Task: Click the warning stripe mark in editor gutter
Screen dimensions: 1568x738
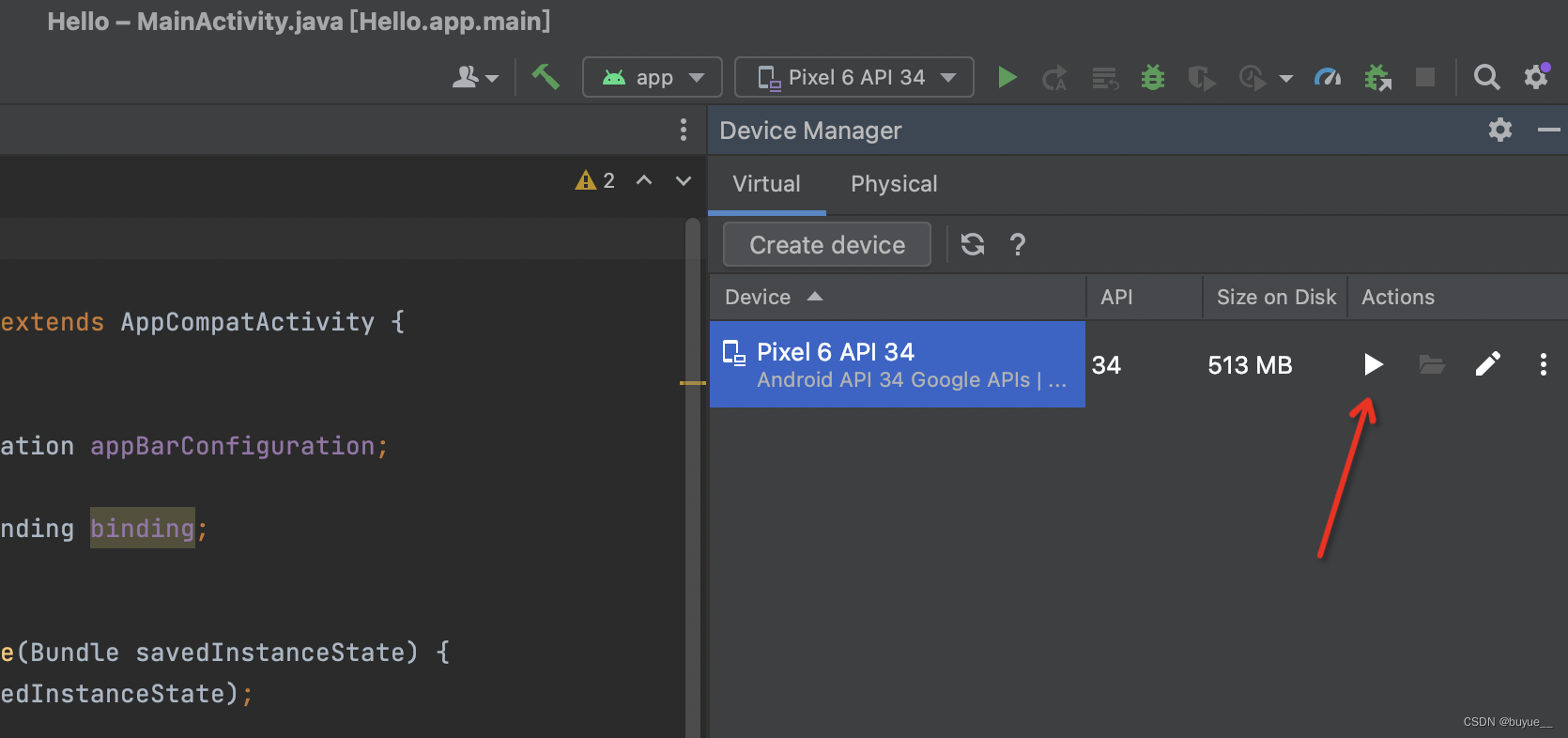Action: coord(693,383)
